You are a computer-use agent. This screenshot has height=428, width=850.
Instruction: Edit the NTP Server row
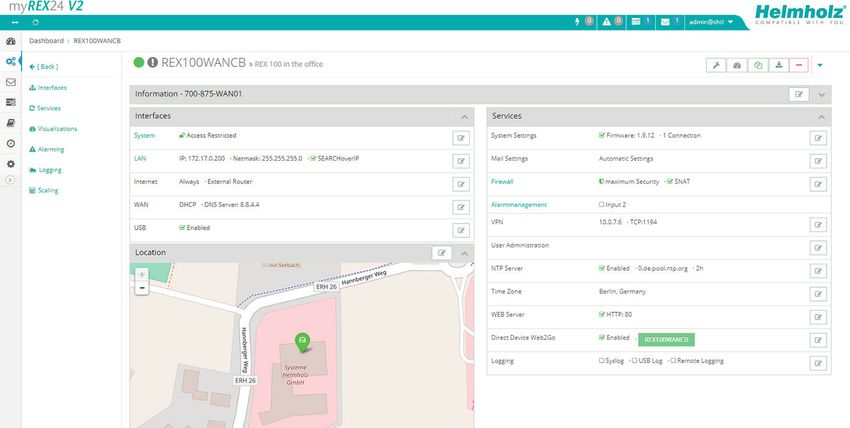point(818,271)
